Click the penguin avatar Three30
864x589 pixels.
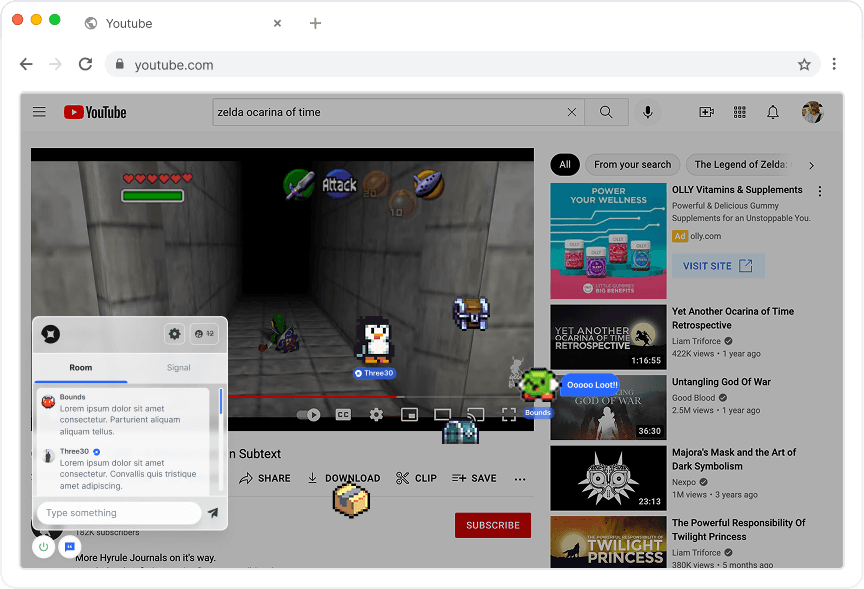click(375, 341)
